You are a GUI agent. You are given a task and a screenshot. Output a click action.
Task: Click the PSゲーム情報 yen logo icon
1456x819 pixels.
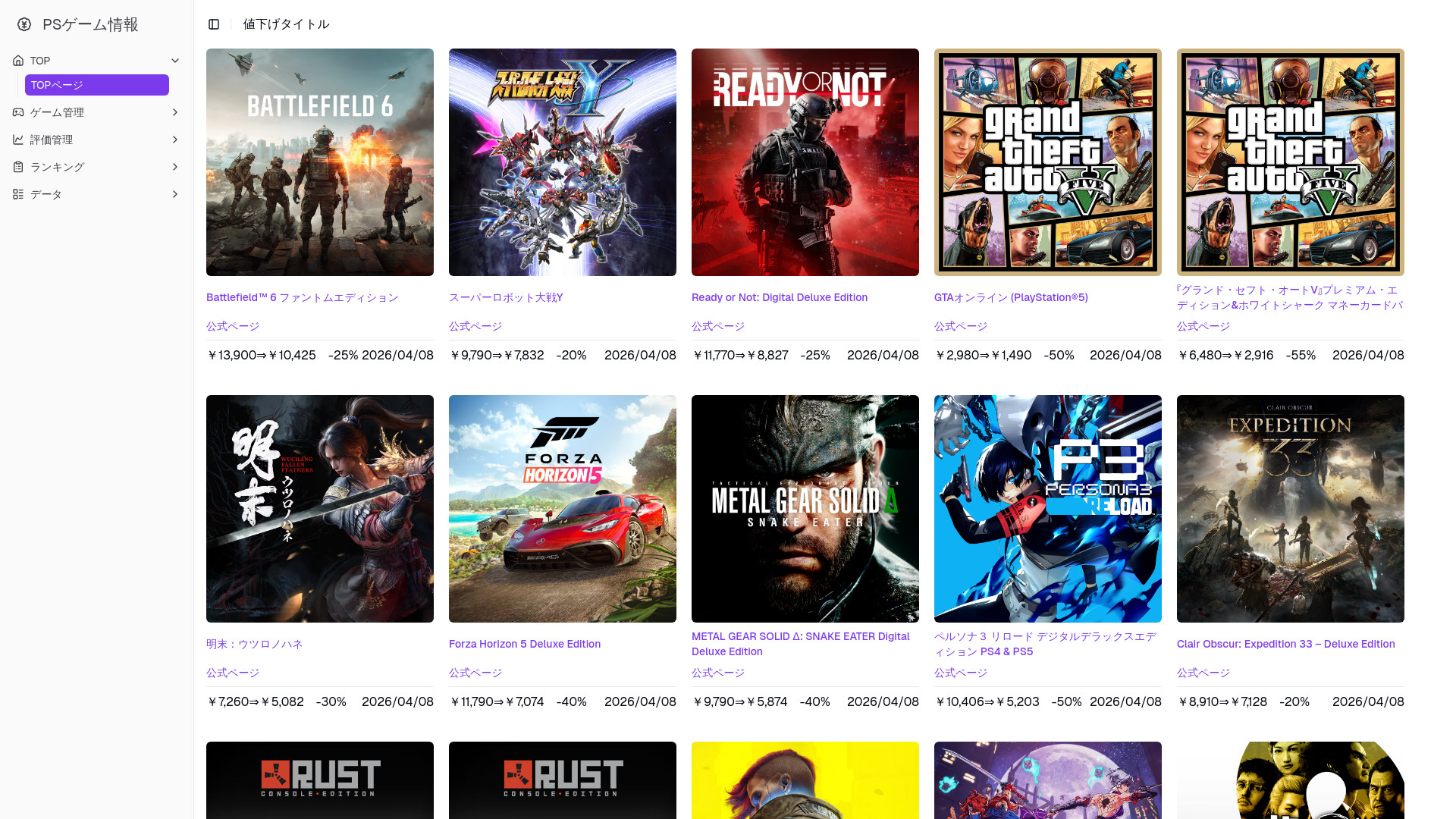pos(24,24)
